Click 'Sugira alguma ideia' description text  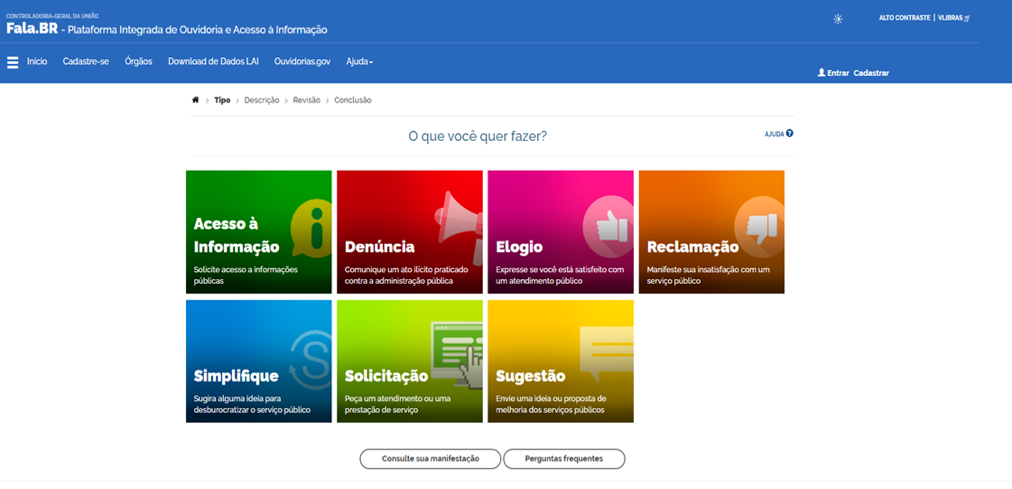[x=252, y=404]
